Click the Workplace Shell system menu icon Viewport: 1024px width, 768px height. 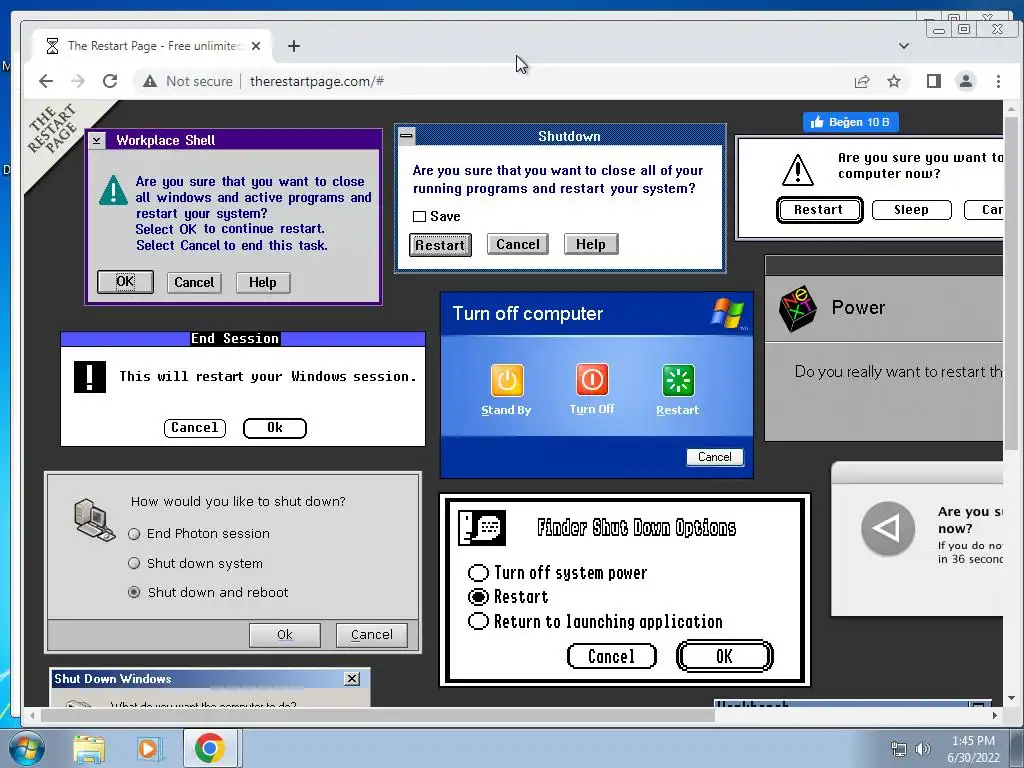tap(97, 140)
